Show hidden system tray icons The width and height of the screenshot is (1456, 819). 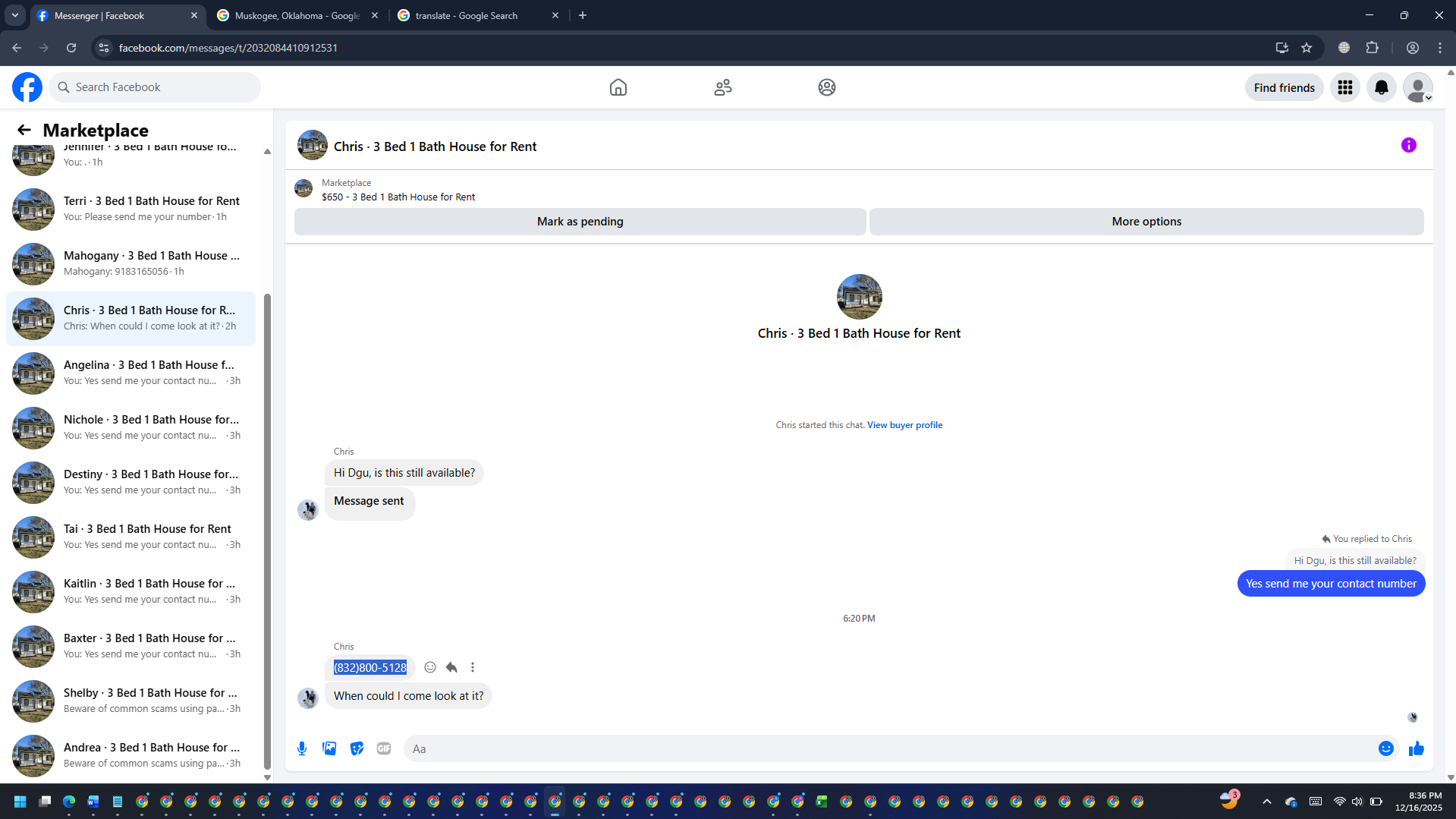1267,802
